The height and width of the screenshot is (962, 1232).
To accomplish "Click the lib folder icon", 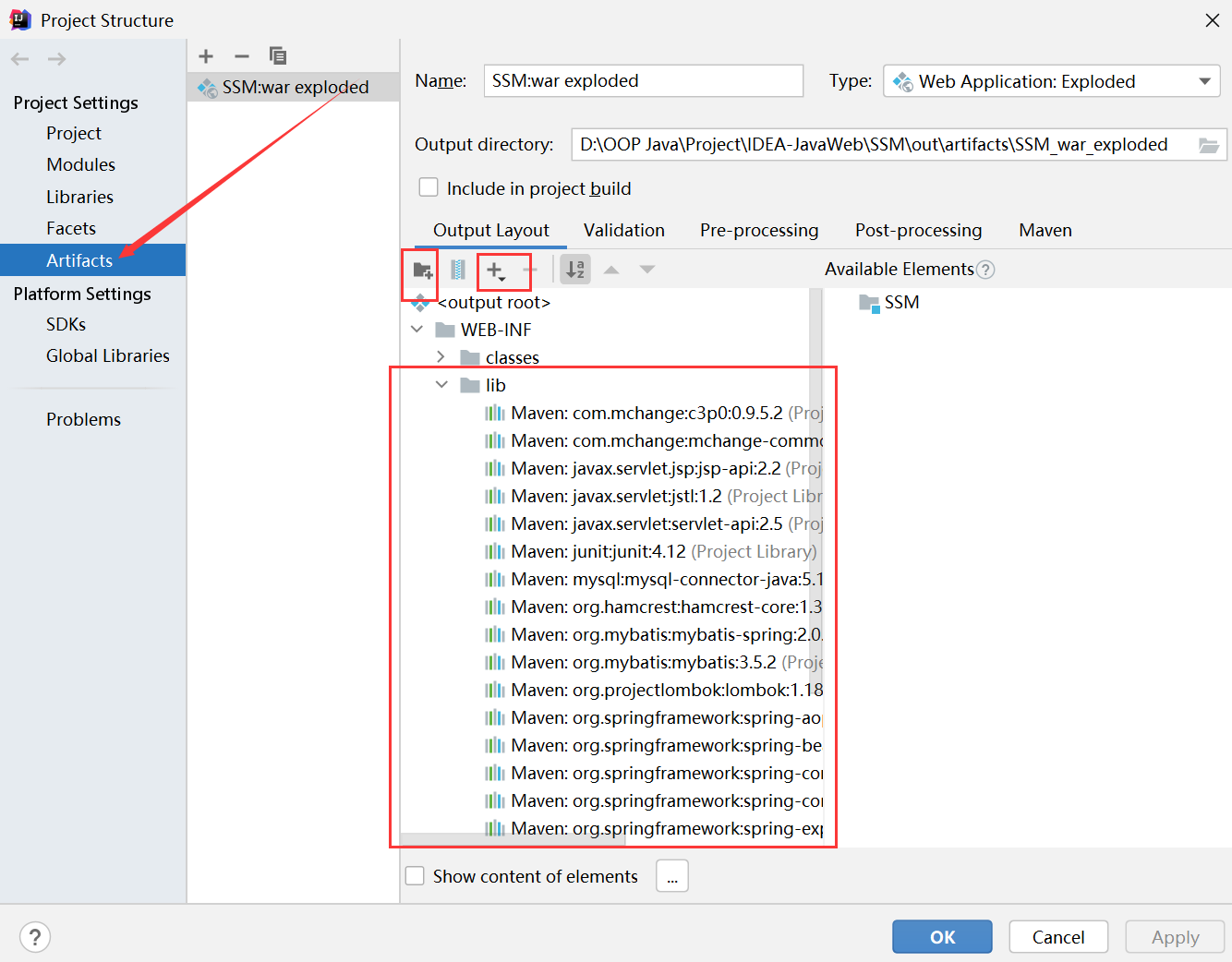I will (470, 385).
